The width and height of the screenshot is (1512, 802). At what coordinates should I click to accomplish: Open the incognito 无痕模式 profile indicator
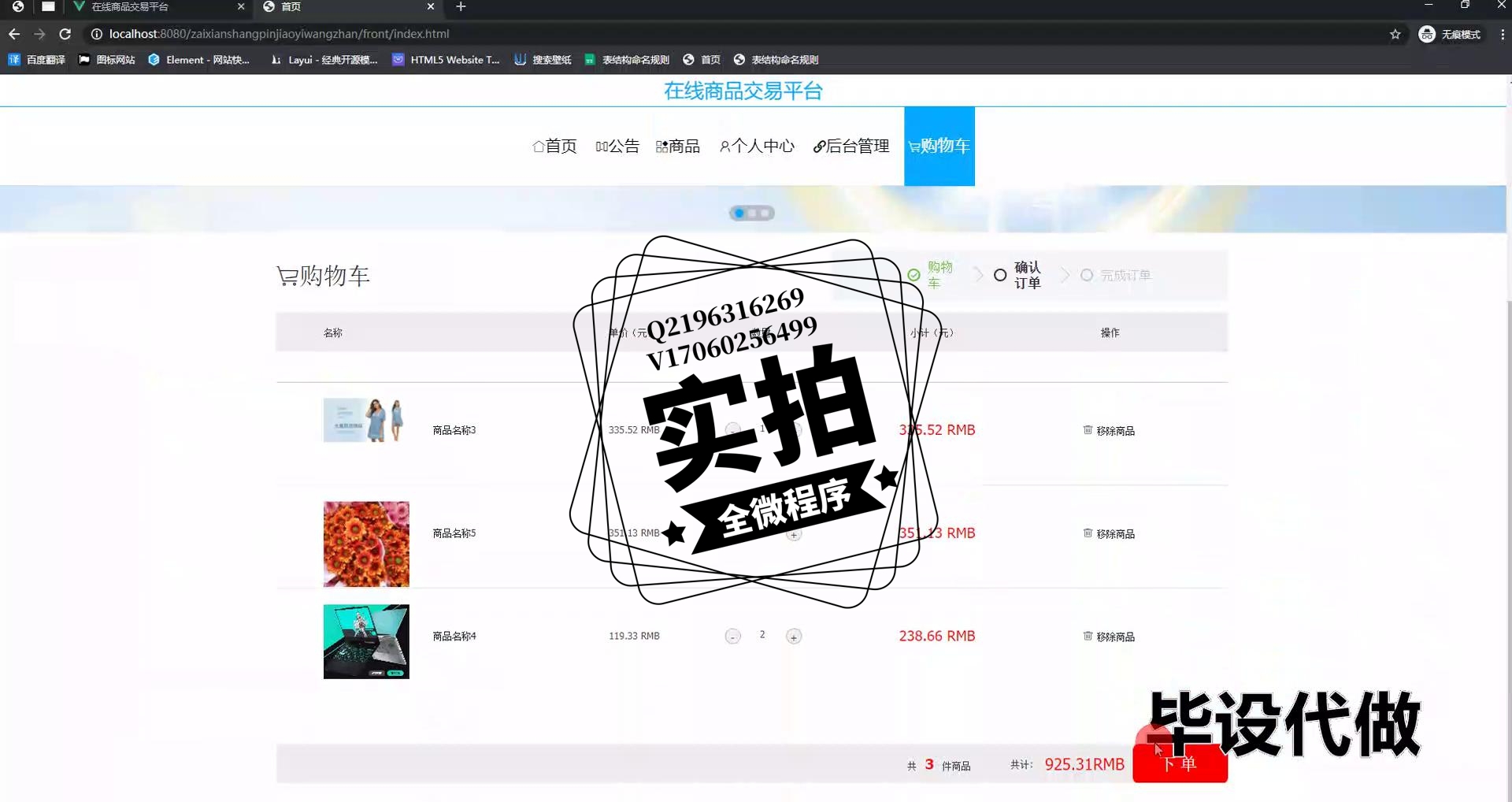pyautogui.click(x=1450, y=34)
